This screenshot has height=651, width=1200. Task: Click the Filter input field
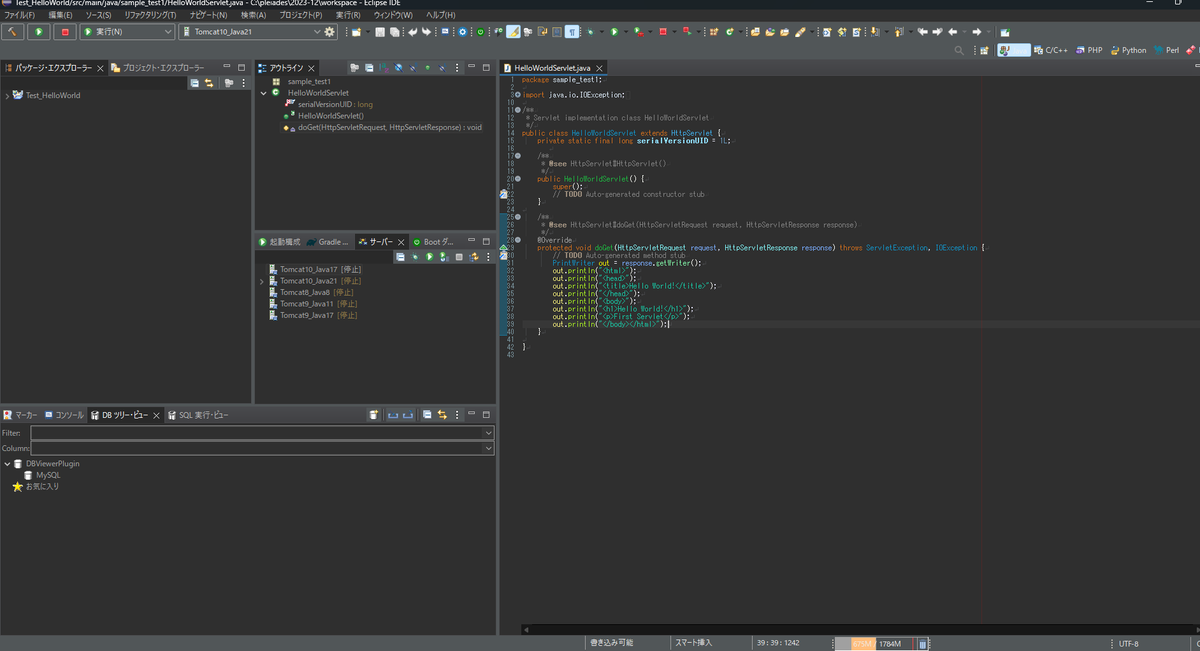[x=262, y=433]
